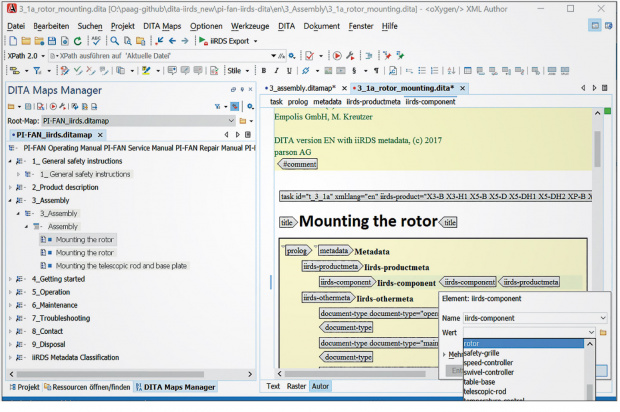Click the Italic formatting icon
This screenshot has height=412, width=620.
pyautogui.click(x=276, y=71)
